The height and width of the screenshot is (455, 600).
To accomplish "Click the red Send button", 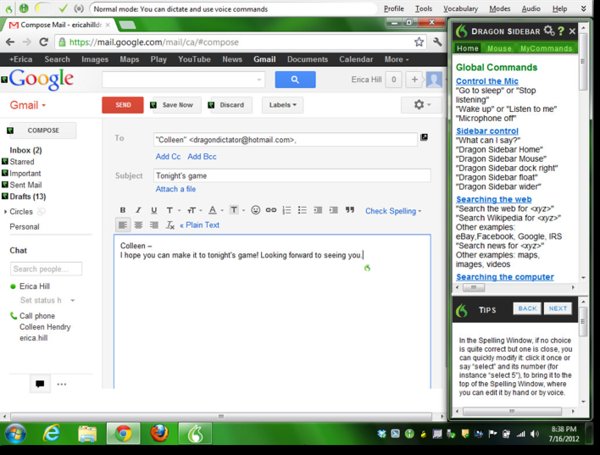I will [x=123, y=105].
